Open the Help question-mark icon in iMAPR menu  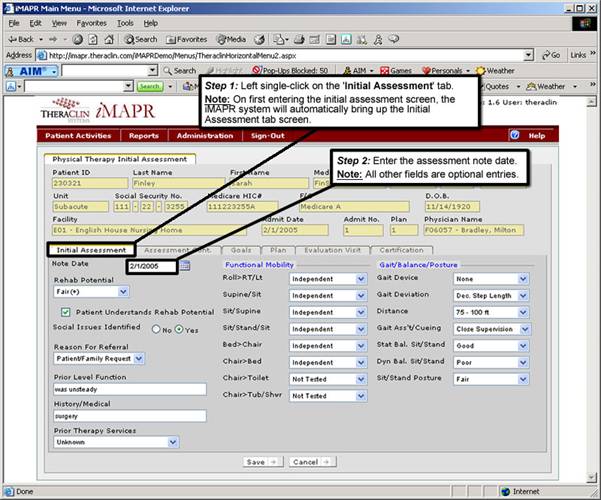515,135
